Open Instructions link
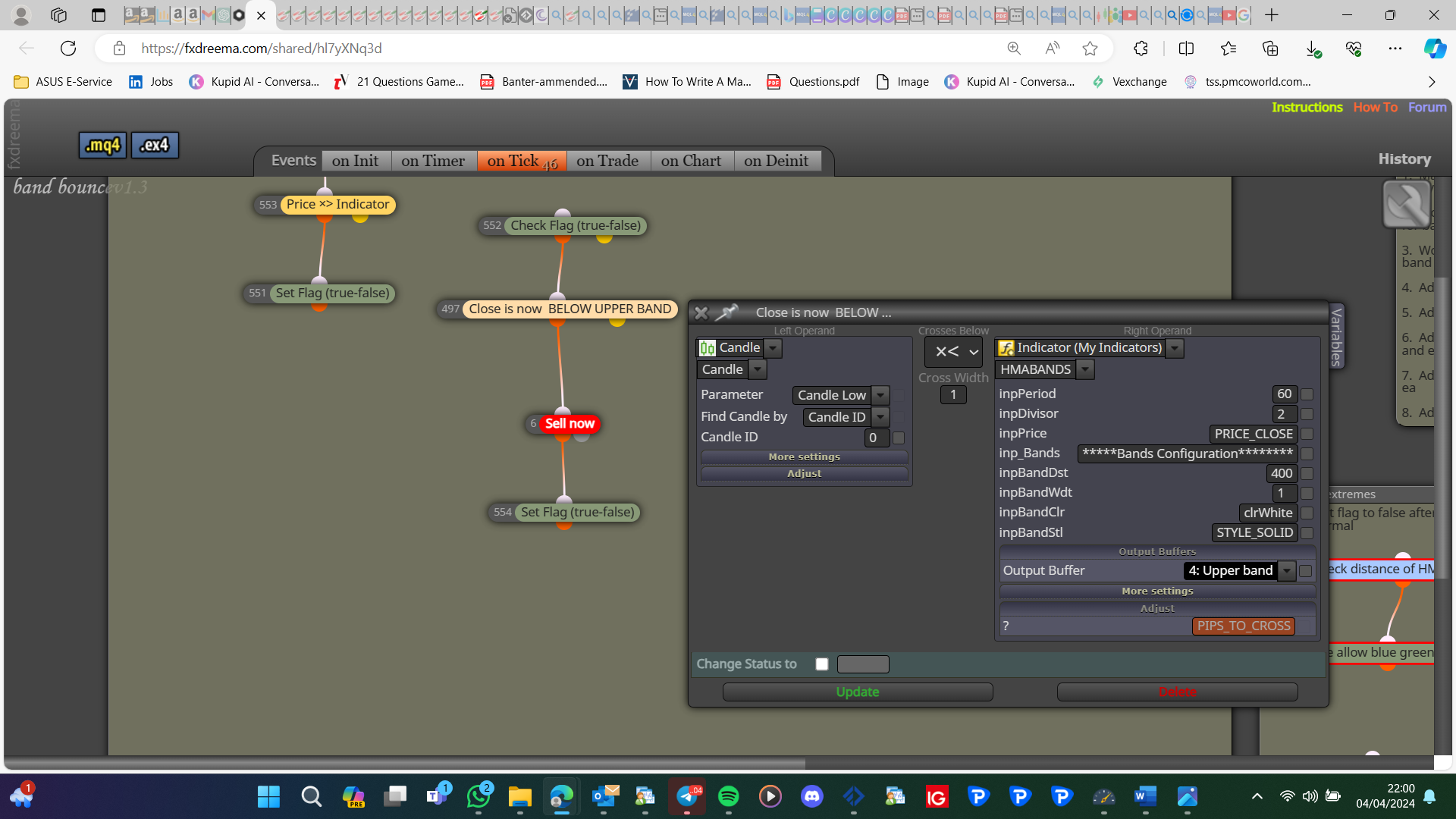 (x=1307, y=108)
